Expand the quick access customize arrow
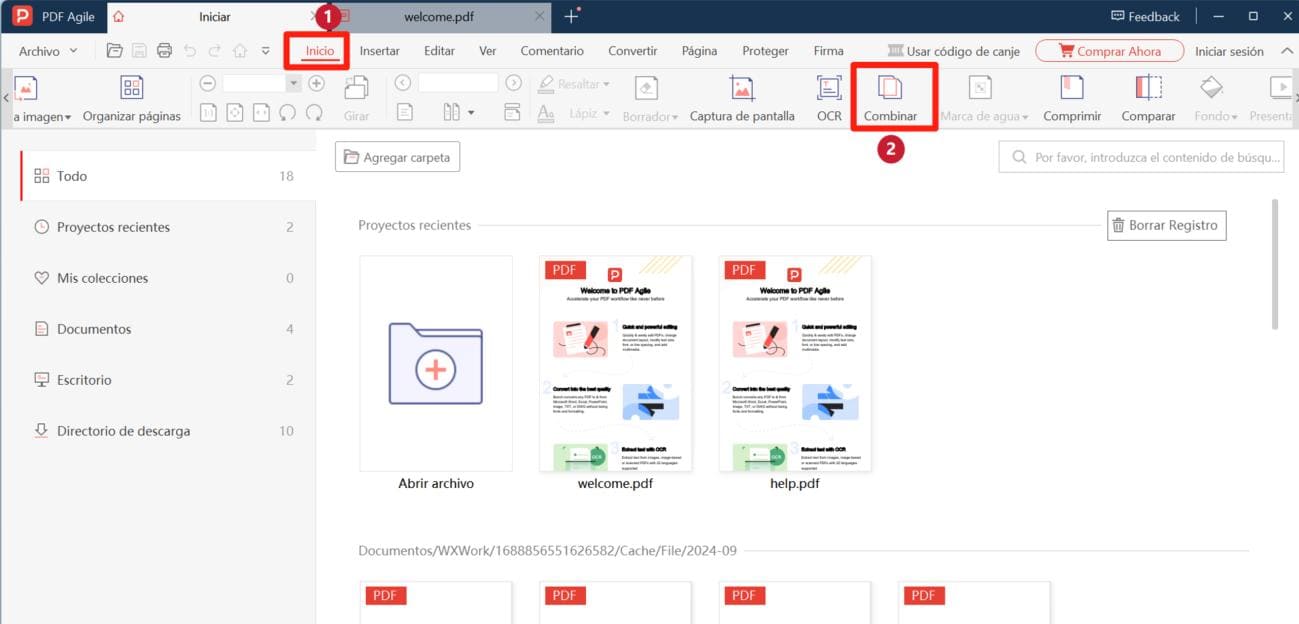Image resolution: width=1299 pixels, height=624 pixels. coord(265,51)
